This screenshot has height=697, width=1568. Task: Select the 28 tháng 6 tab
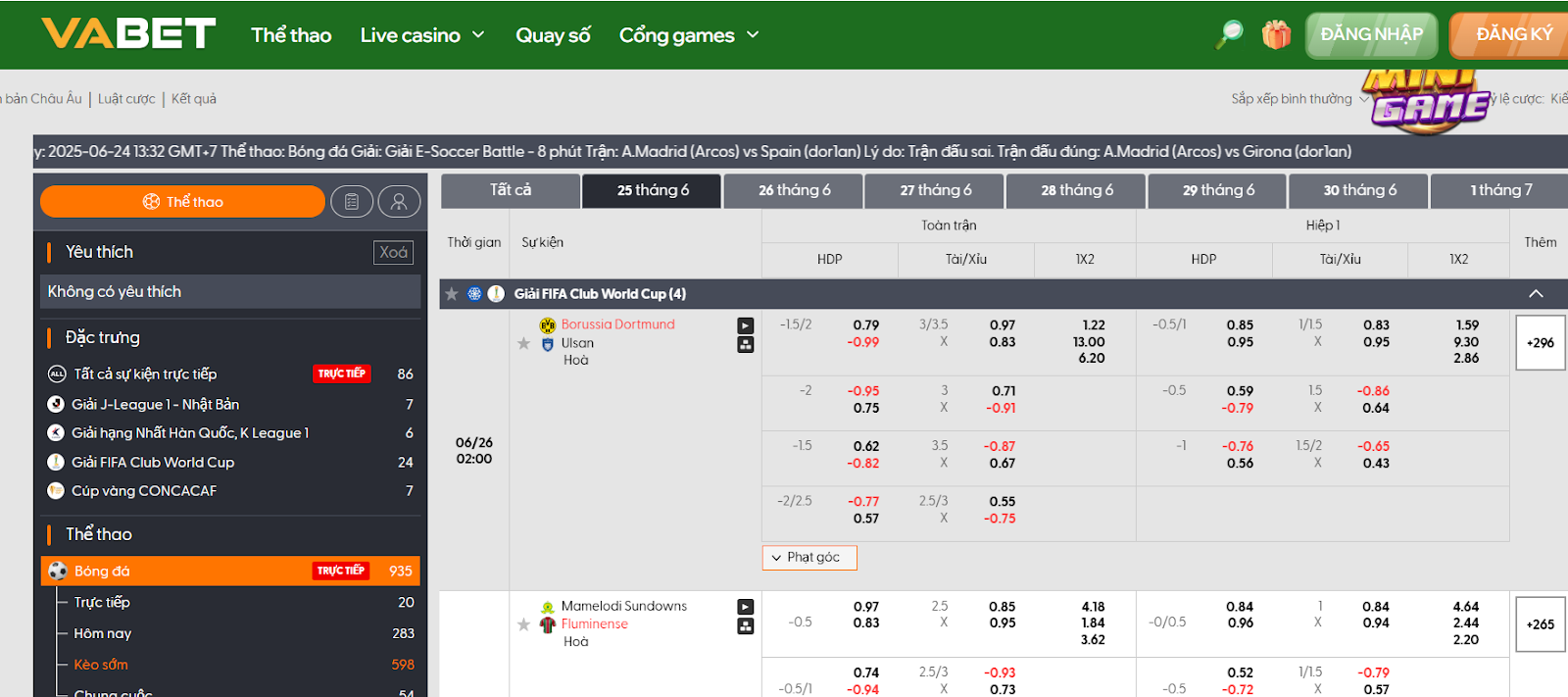(x=1076, y=190)
